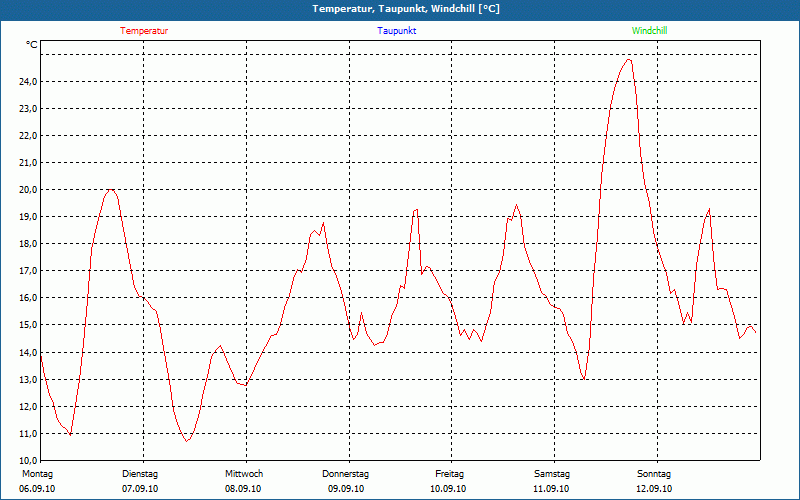Click the Montag day label
Screen dimensions: 800x500
(x=37, y=474)
